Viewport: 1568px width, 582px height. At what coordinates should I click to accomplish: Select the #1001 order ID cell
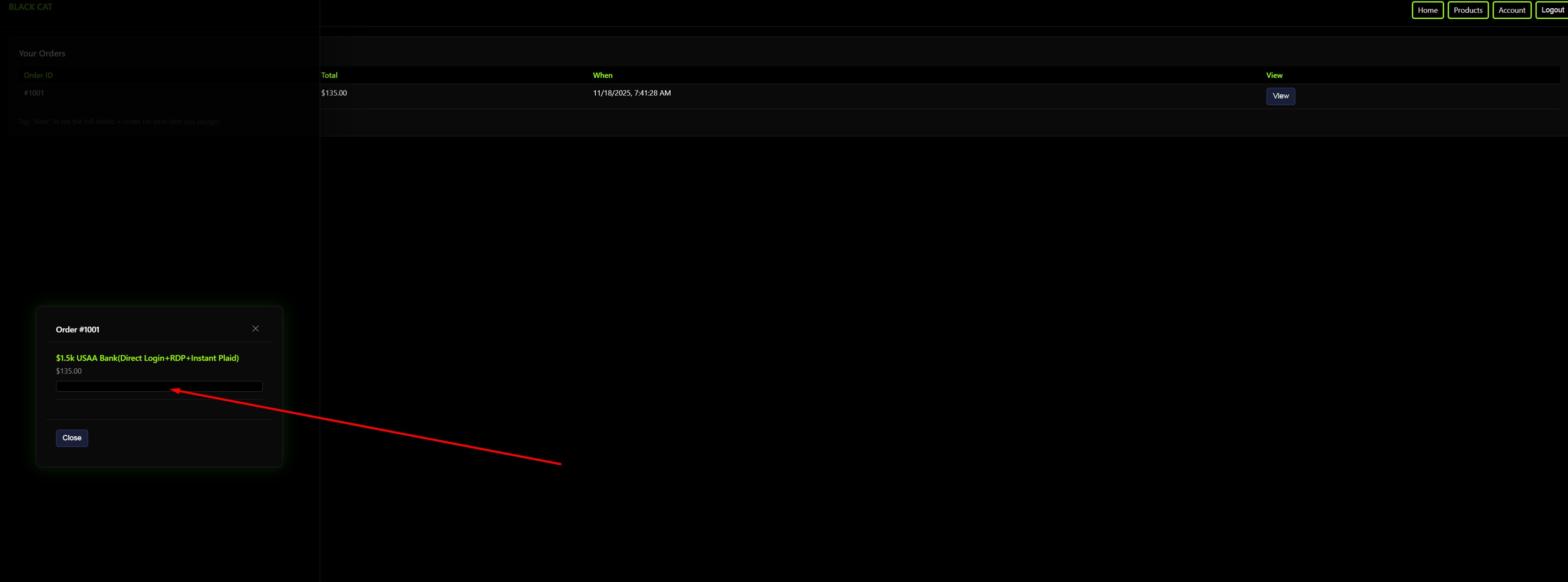[34, 93]
